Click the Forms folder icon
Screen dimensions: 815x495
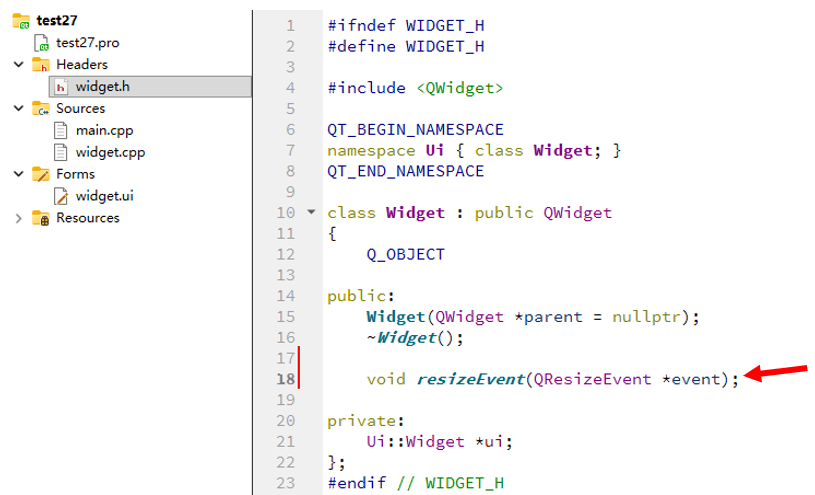[41, 174]
